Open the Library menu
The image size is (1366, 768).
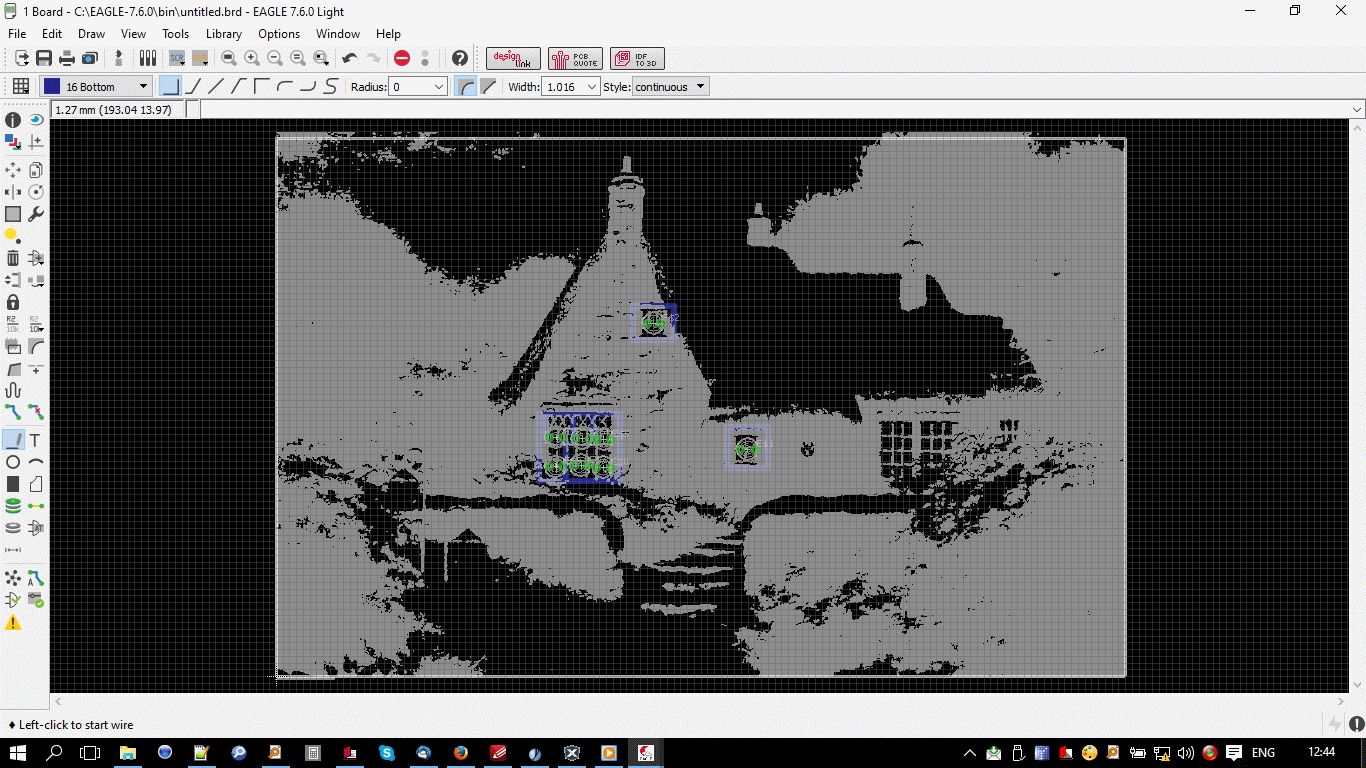coord(224,34)
